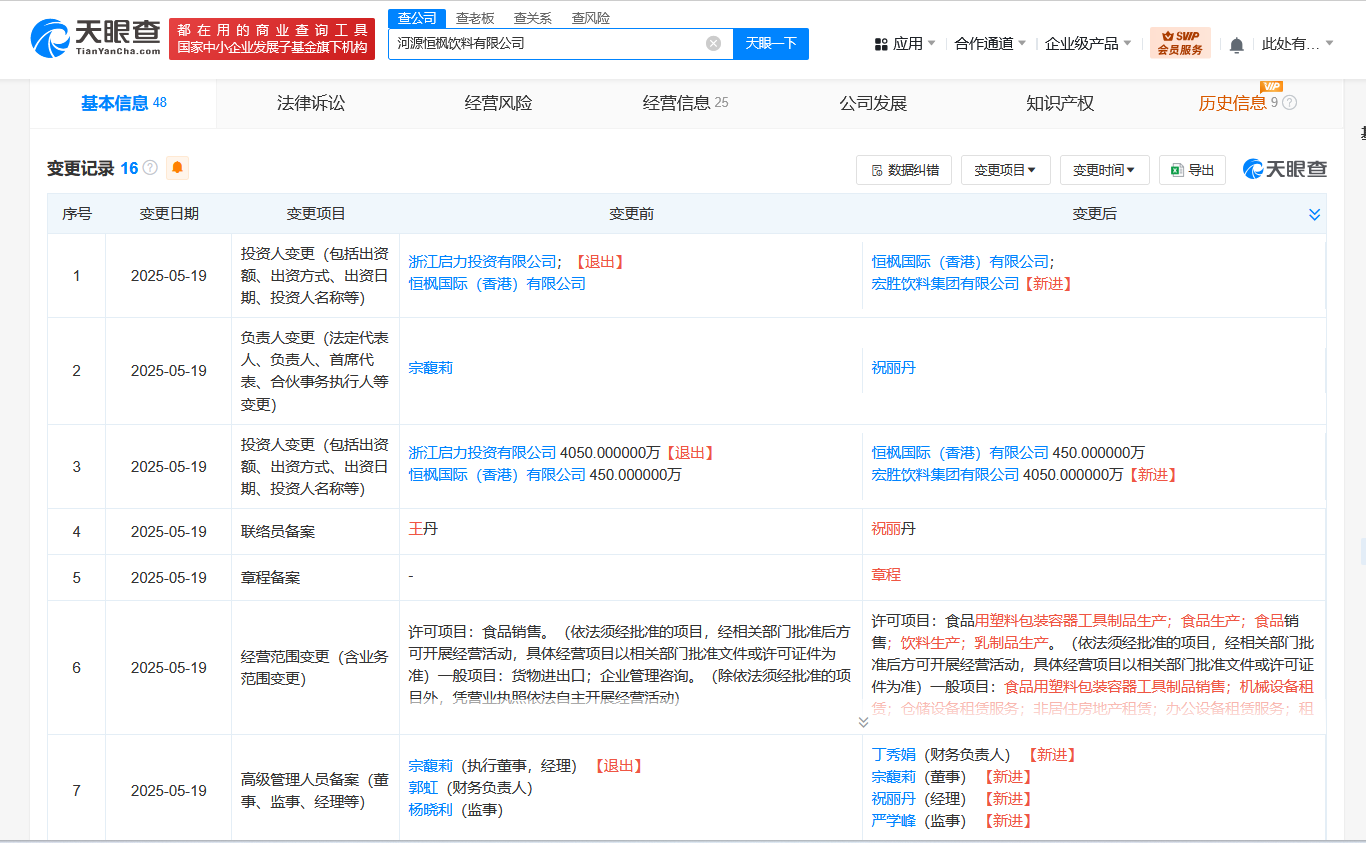1366x843 pixels.
Task: Open 宏胜饮料集团有限公司 link in row 1
Action: 945,284
